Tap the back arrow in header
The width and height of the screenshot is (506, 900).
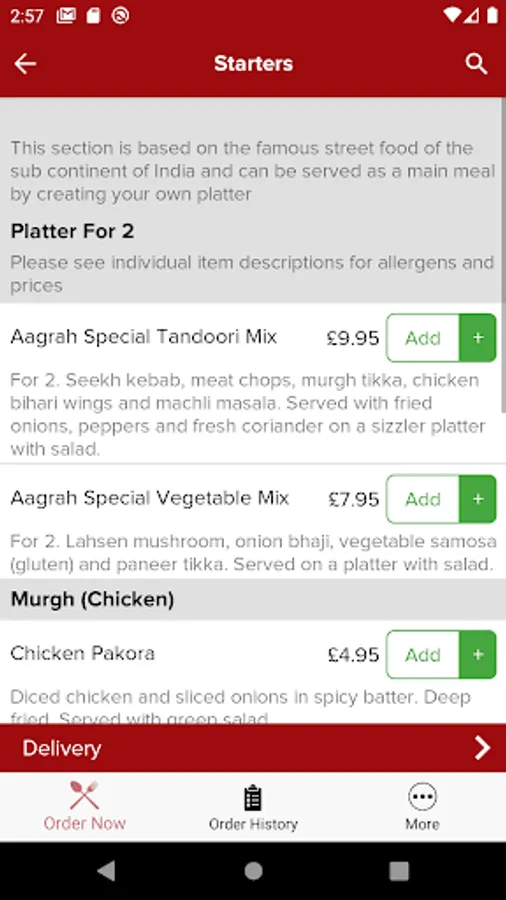[25, 64]
